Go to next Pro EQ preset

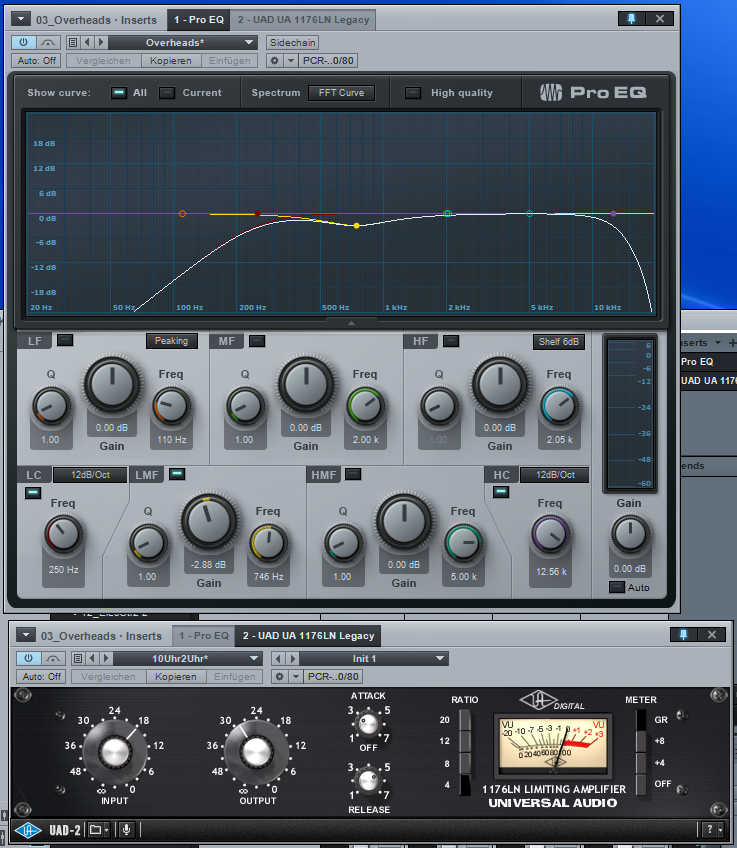click(101, 42)
